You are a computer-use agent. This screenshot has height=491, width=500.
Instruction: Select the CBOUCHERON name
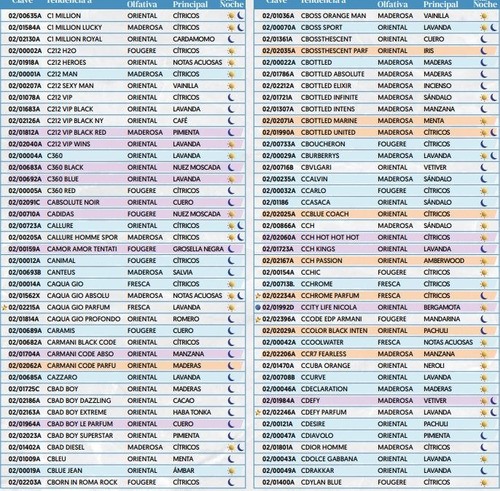(323, 144)
